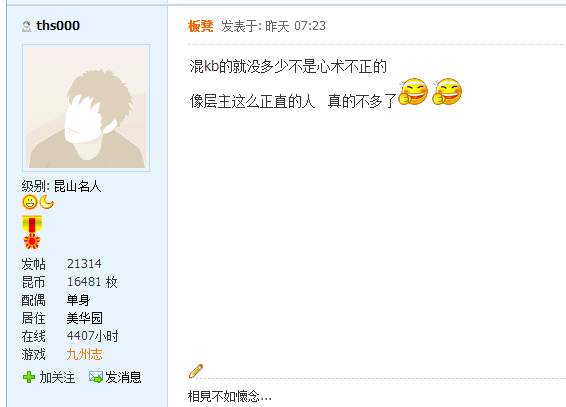Send a message via 发消息 link
Screen dimensions: 566x407
123,377
